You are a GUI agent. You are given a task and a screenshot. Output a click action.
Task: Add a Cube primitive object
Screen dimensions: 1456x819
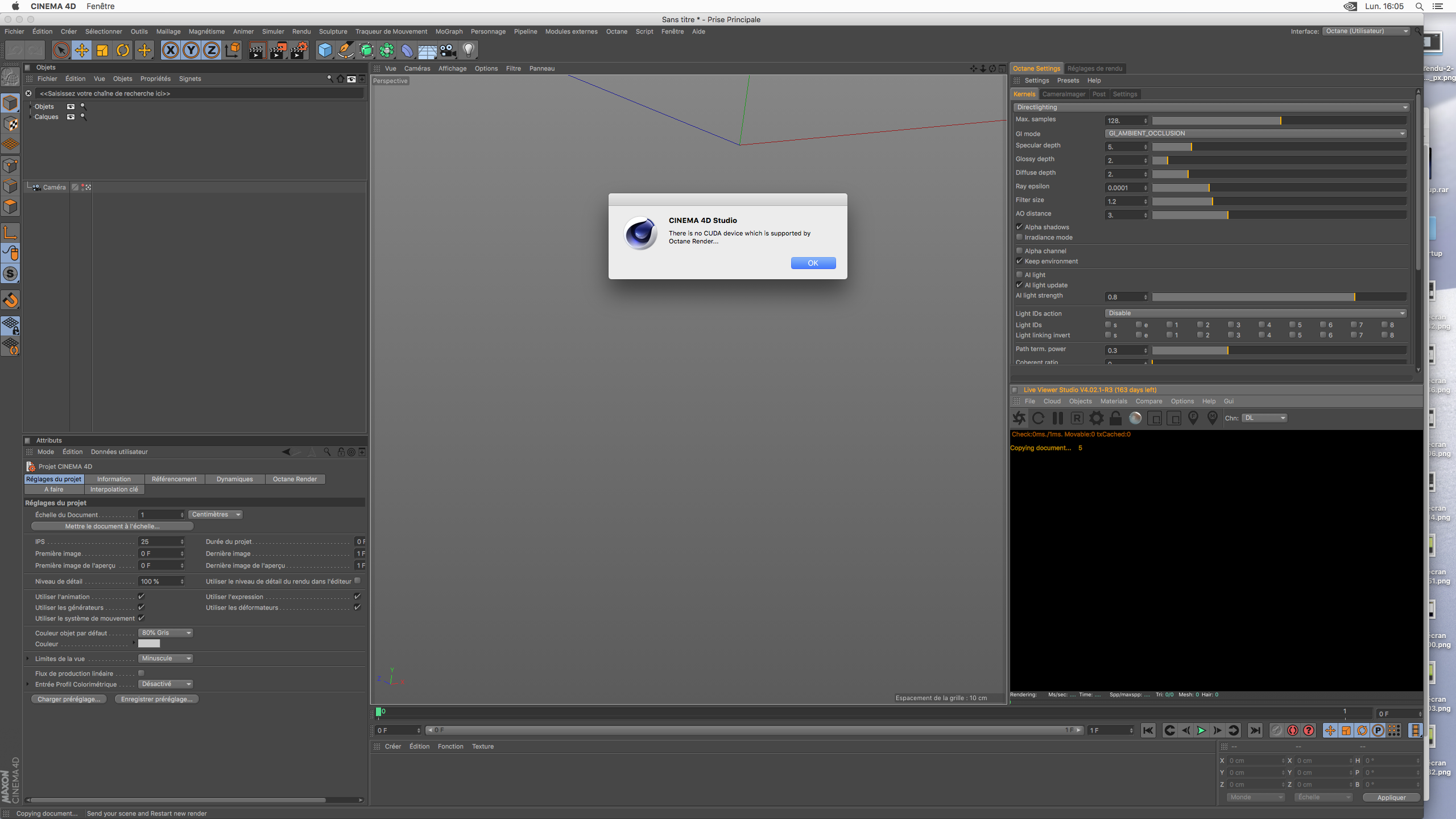click(x=325, y=50)
